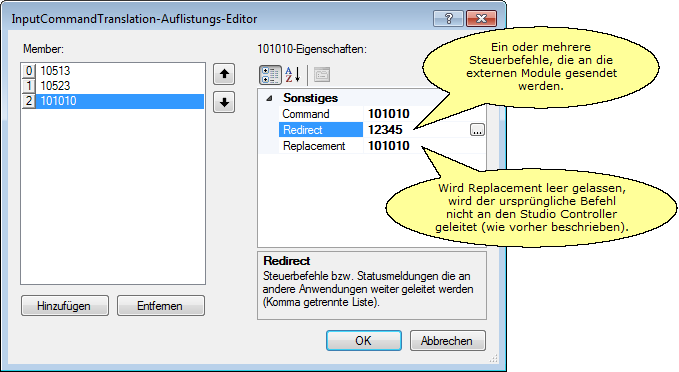Move the selected member up with the arrow button

pos(224,74)
